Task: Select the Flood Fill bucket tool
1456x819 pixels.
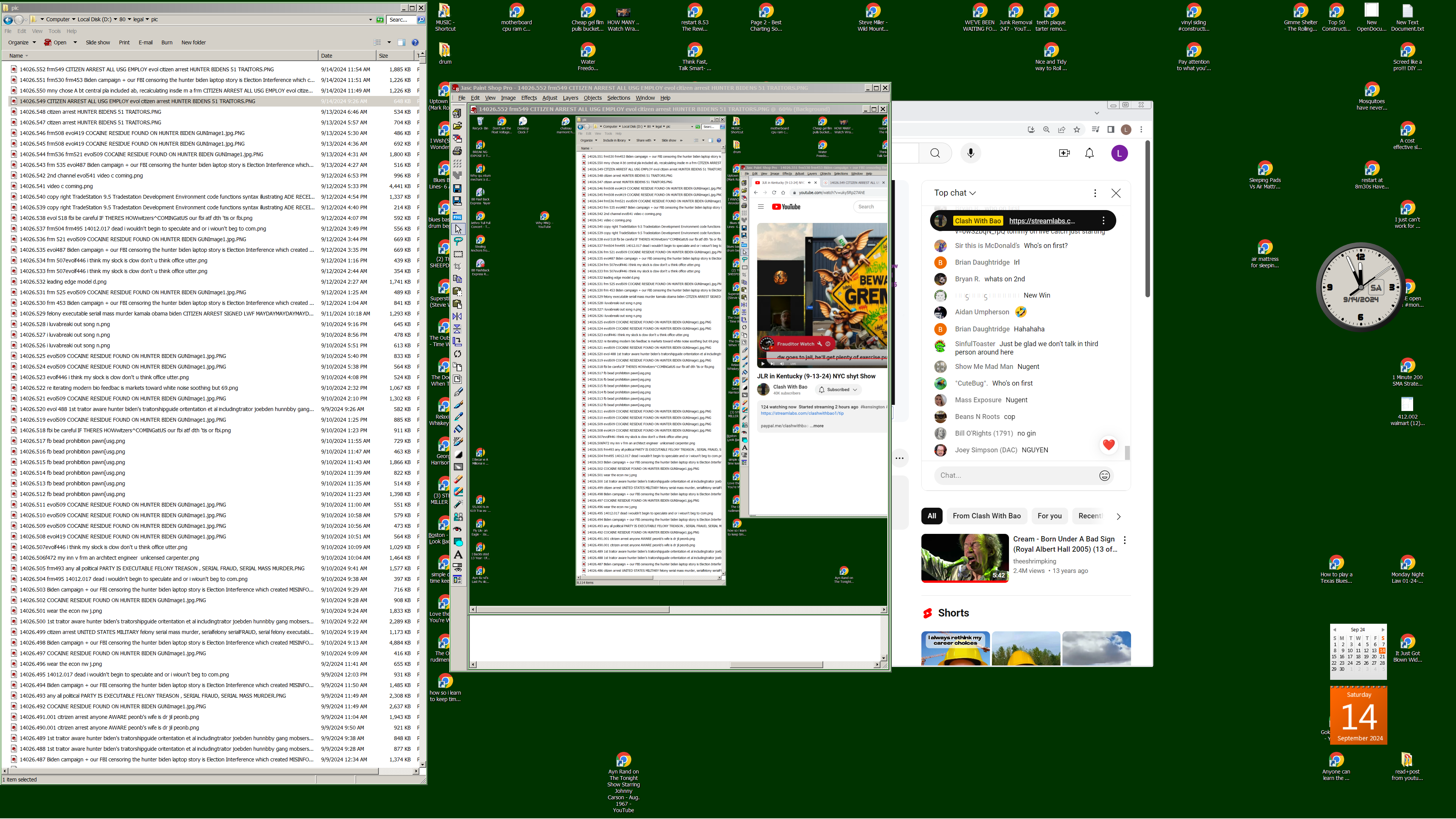Action: click(458, 428)
